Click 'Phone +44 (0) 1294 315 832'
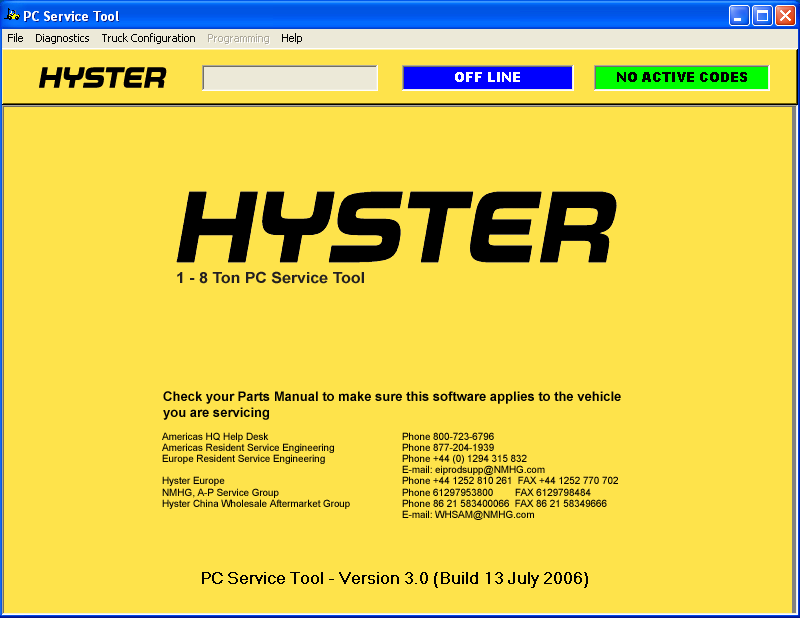 pos(464,459)
